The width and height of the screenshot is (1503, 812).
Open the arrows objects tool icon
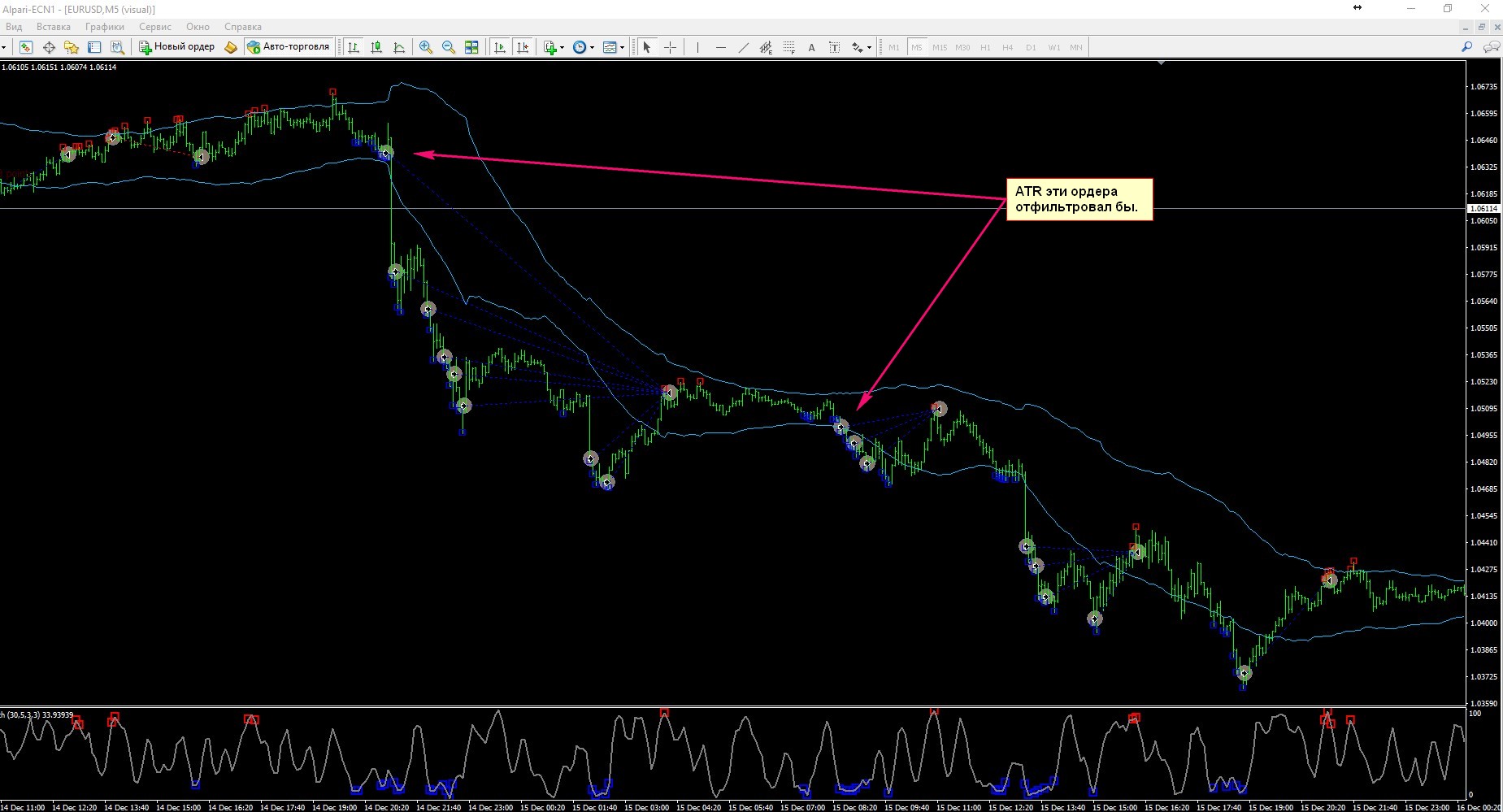pos(857,47)
